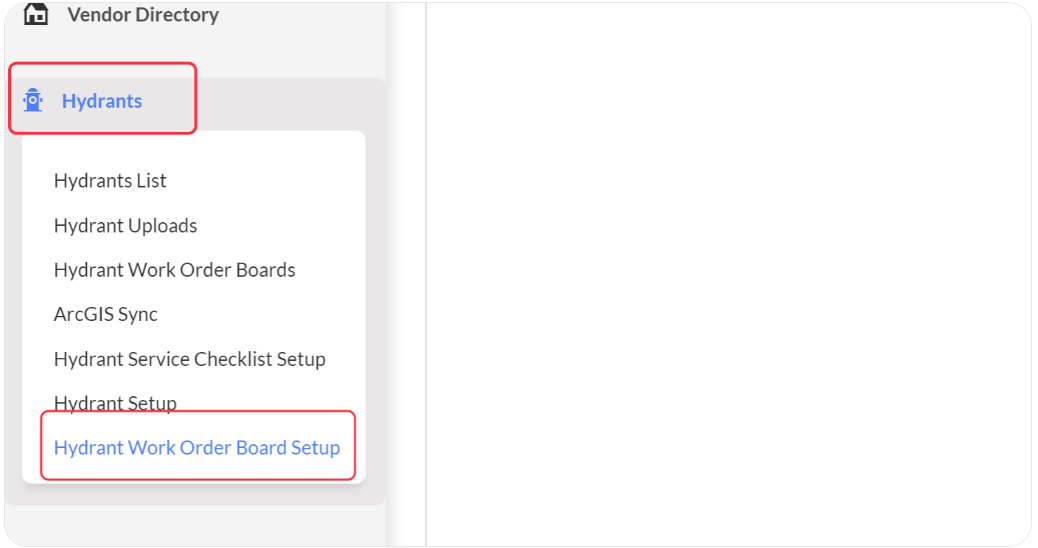Image resolution: width=1038 pixels, height=548 pixels.
Task: Choose the ArcGIS Sync option
Action: (106, 314)
